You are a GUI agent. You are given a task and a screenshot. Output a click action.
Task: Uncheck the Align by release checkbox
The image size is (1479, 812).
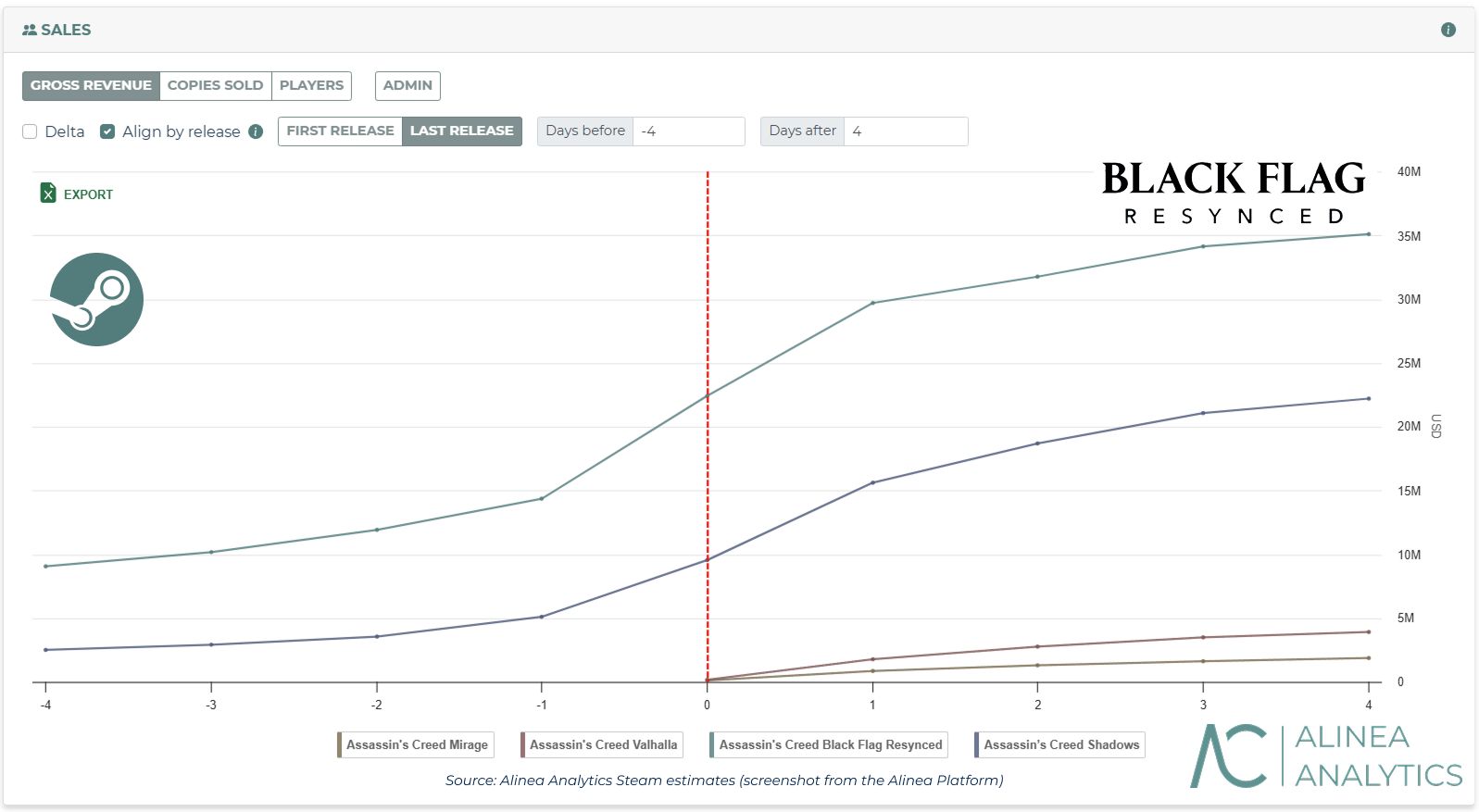click(x=107, y=131)
